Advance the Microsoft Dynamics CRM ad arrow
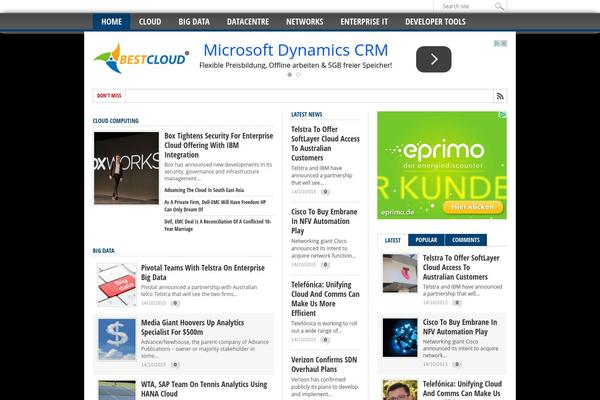 pyautogui.click(x=434, y=59)
